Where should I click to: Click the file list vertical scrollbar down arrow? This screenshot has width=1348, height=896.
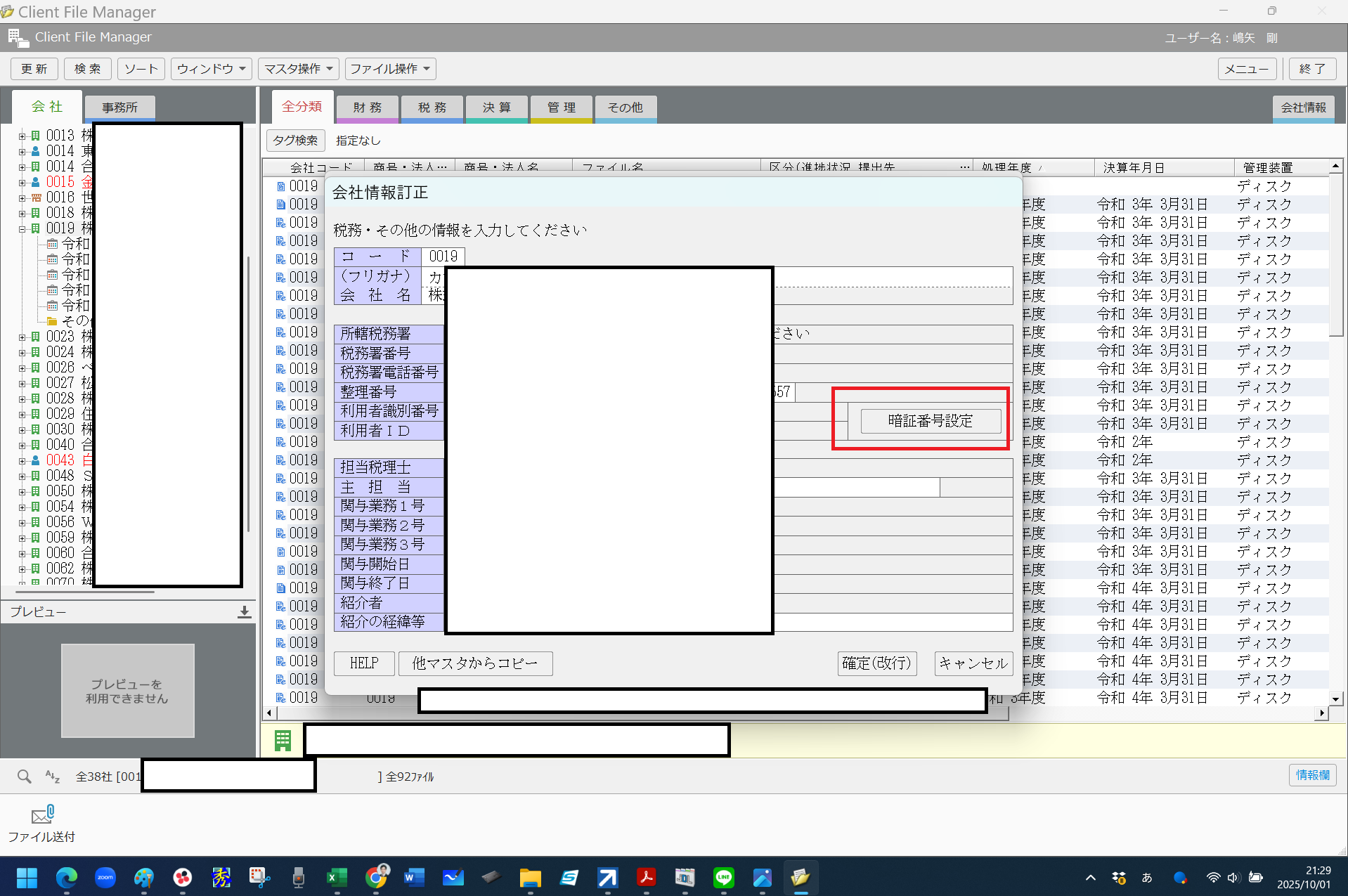tap(1335, 699)
